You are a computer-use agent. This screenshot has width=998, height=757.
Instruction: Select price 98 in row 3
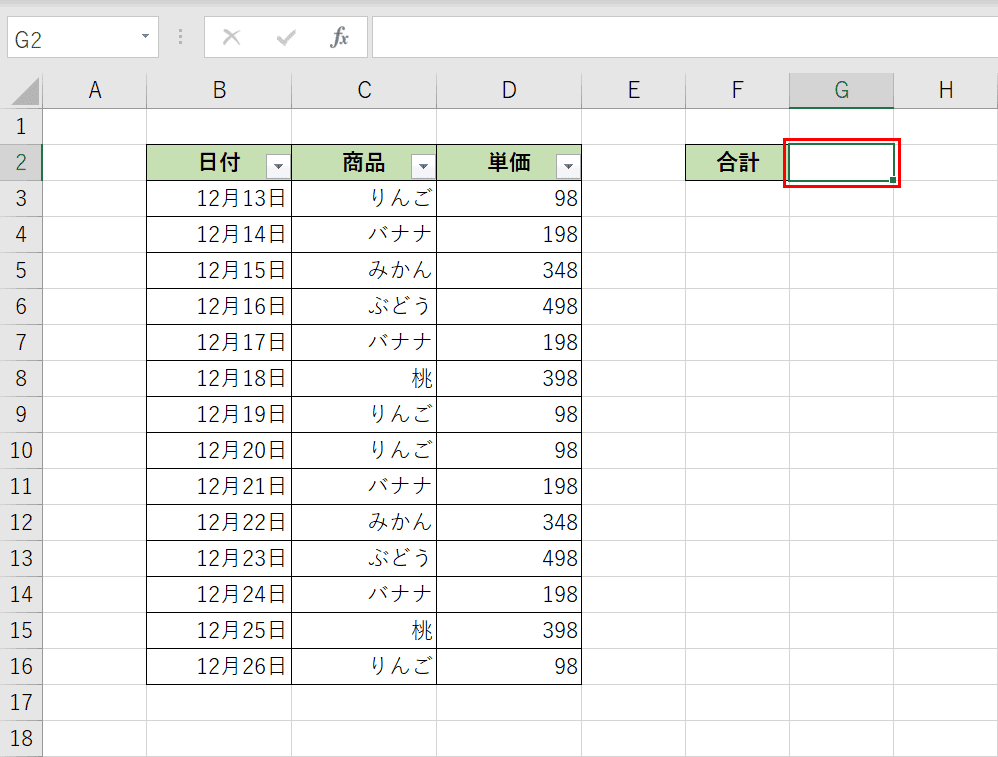(509, 199)
